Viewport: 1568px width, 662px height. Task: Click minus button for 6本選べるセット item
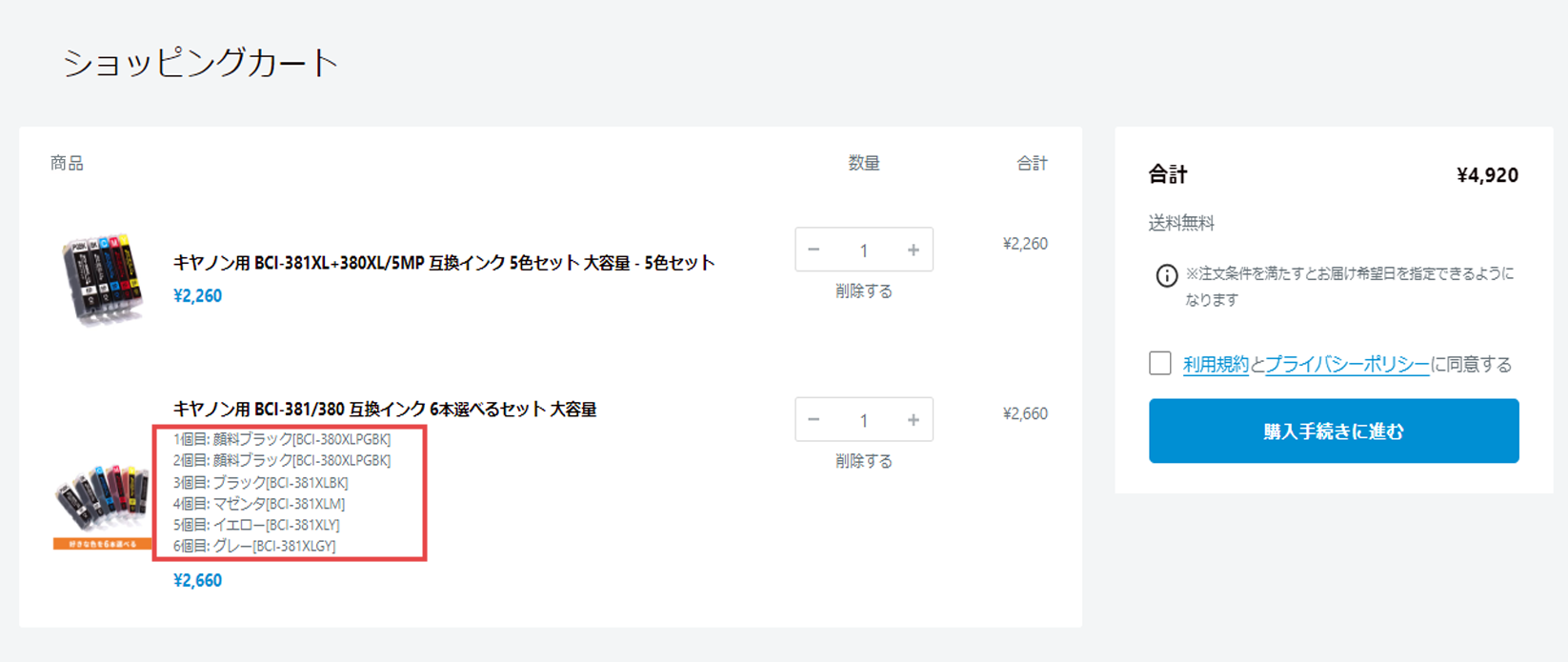pos(814,420)
